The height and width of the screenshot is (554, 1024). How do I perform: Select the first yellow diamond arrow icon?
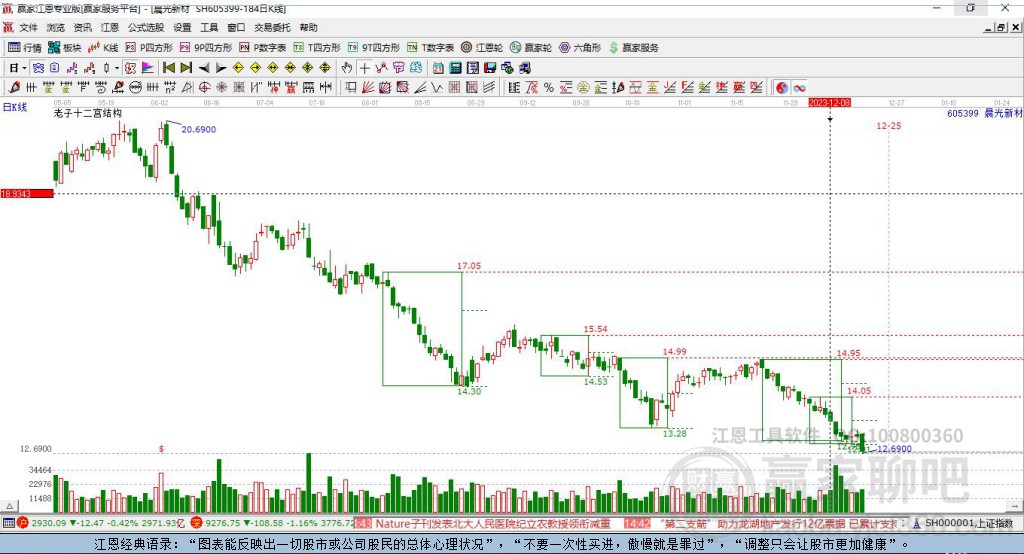[x=238, y=68]
